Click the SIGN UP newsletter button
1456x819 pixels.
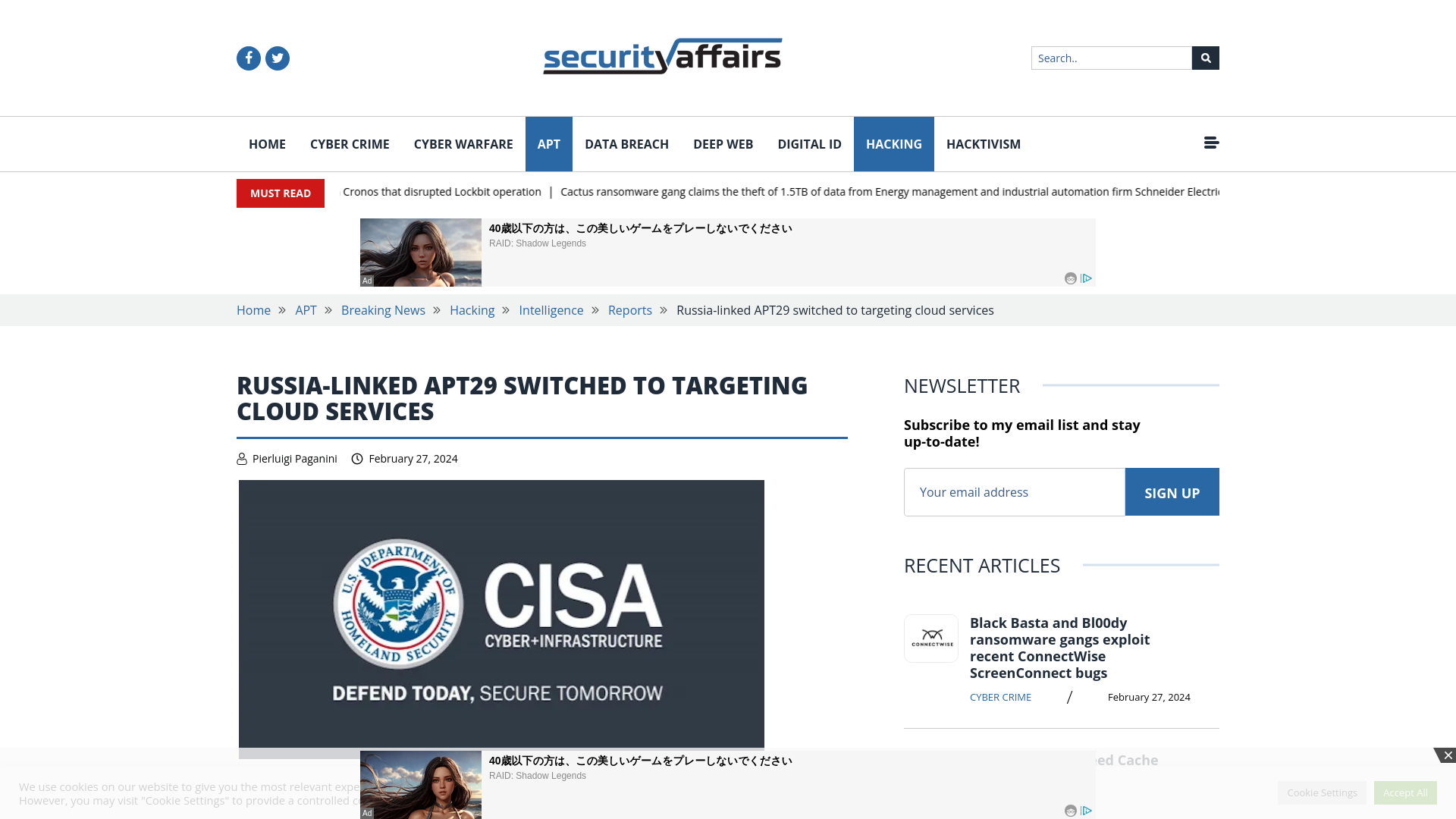pyautogui.click(x=1172, y=492)
